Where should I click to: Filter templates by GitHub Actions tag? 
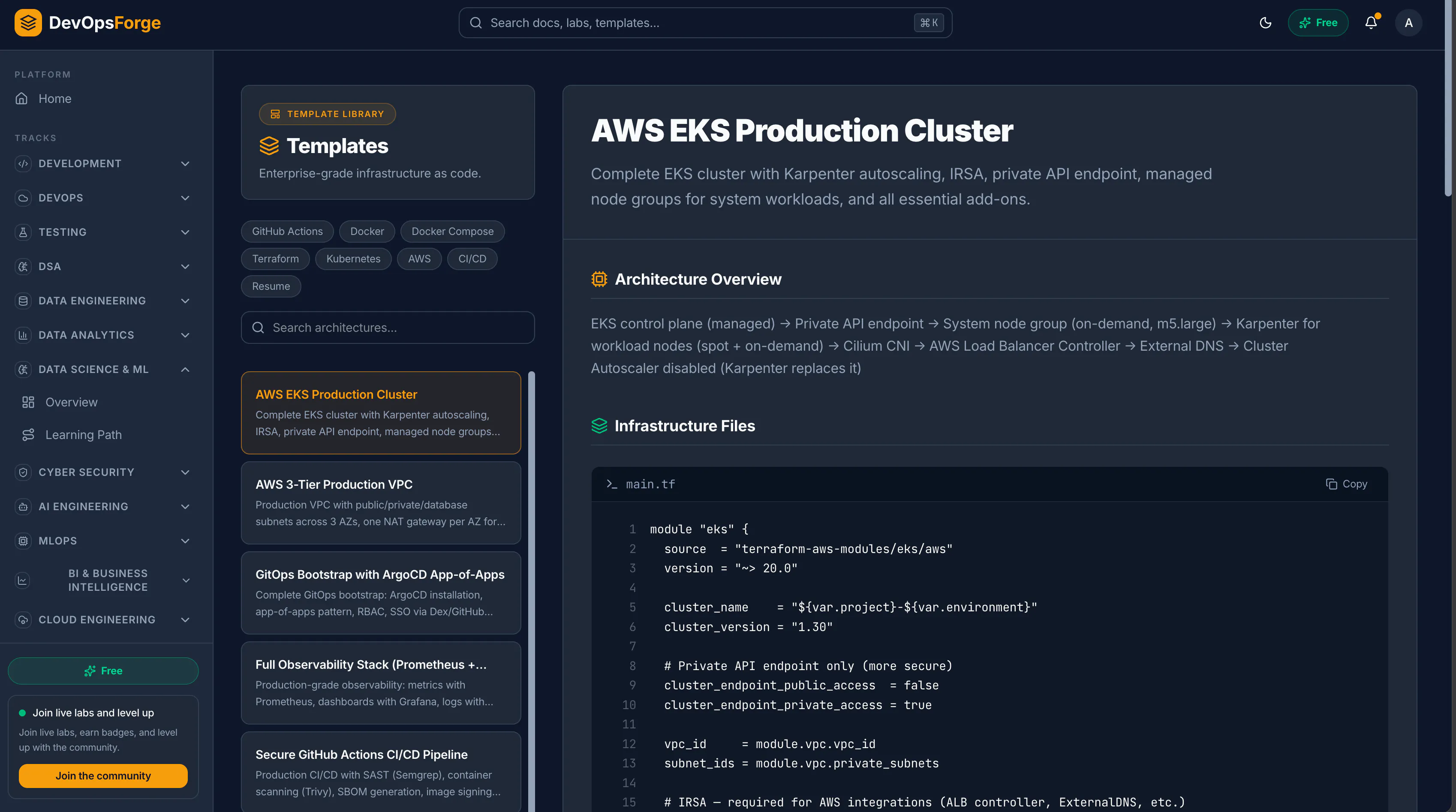(x=287, y=232)
